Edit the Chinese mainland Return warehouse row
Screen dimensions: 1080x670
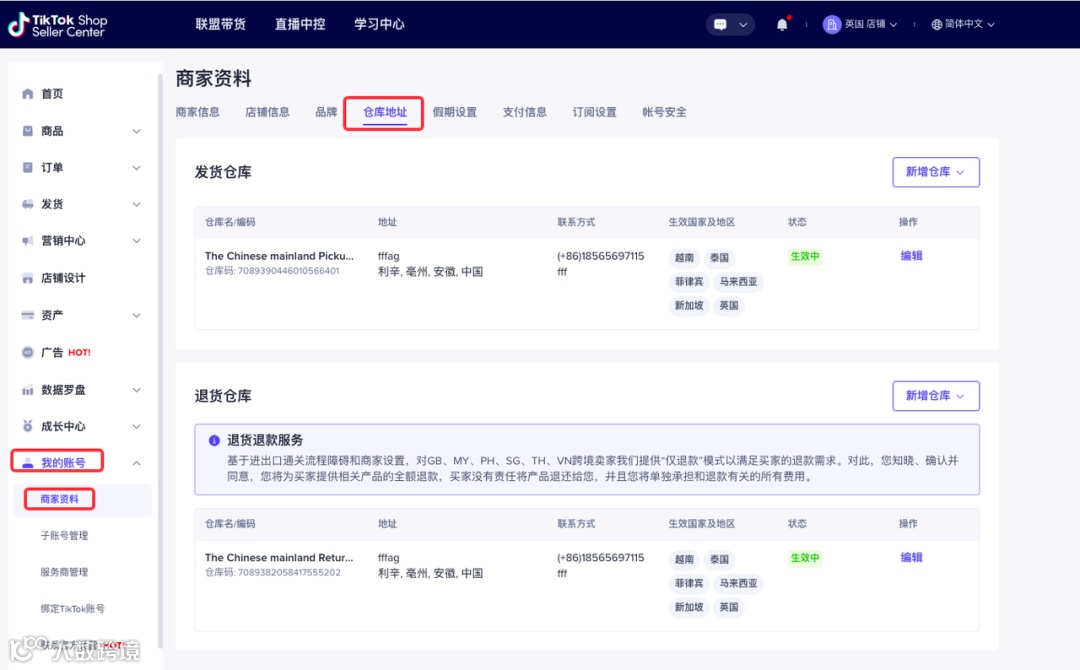tap(911, 558)
